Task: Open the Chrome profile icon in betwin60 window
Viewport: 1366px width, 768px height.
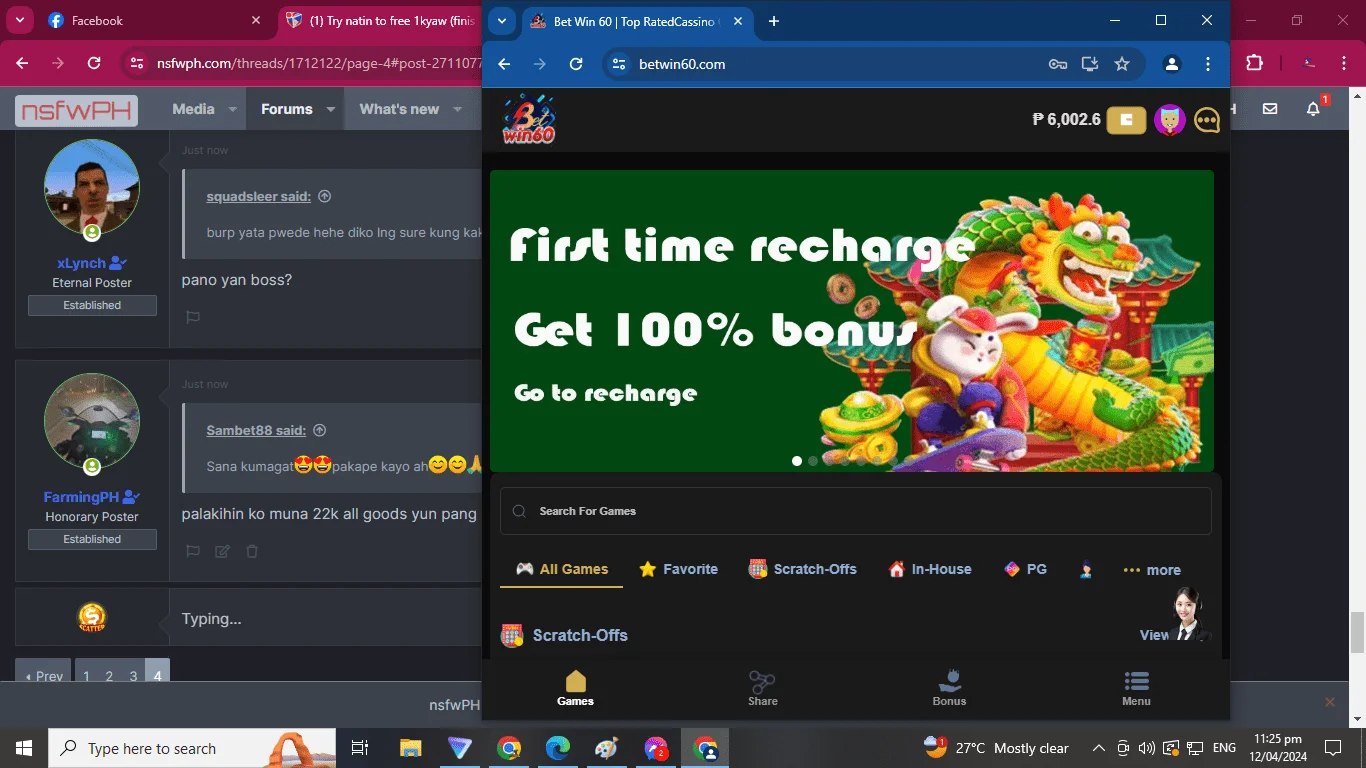Action: pos(1171,64)
